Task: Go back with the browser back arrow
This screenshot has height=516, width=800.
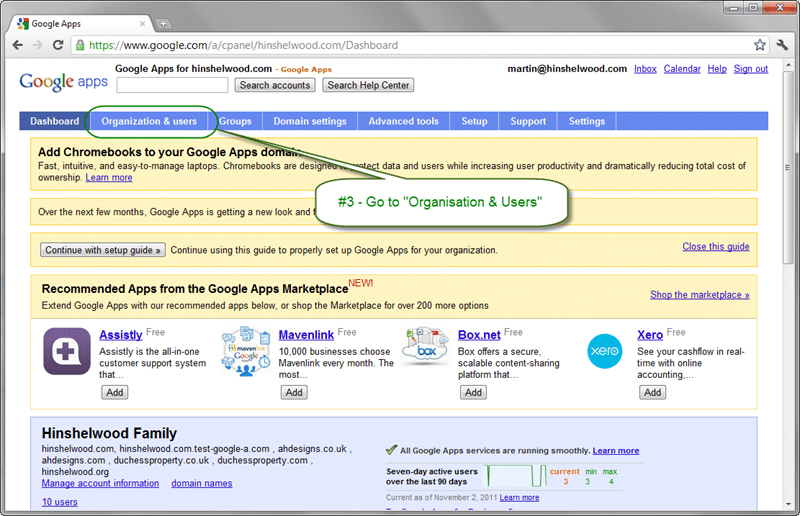Action: [x=18, y=45]
